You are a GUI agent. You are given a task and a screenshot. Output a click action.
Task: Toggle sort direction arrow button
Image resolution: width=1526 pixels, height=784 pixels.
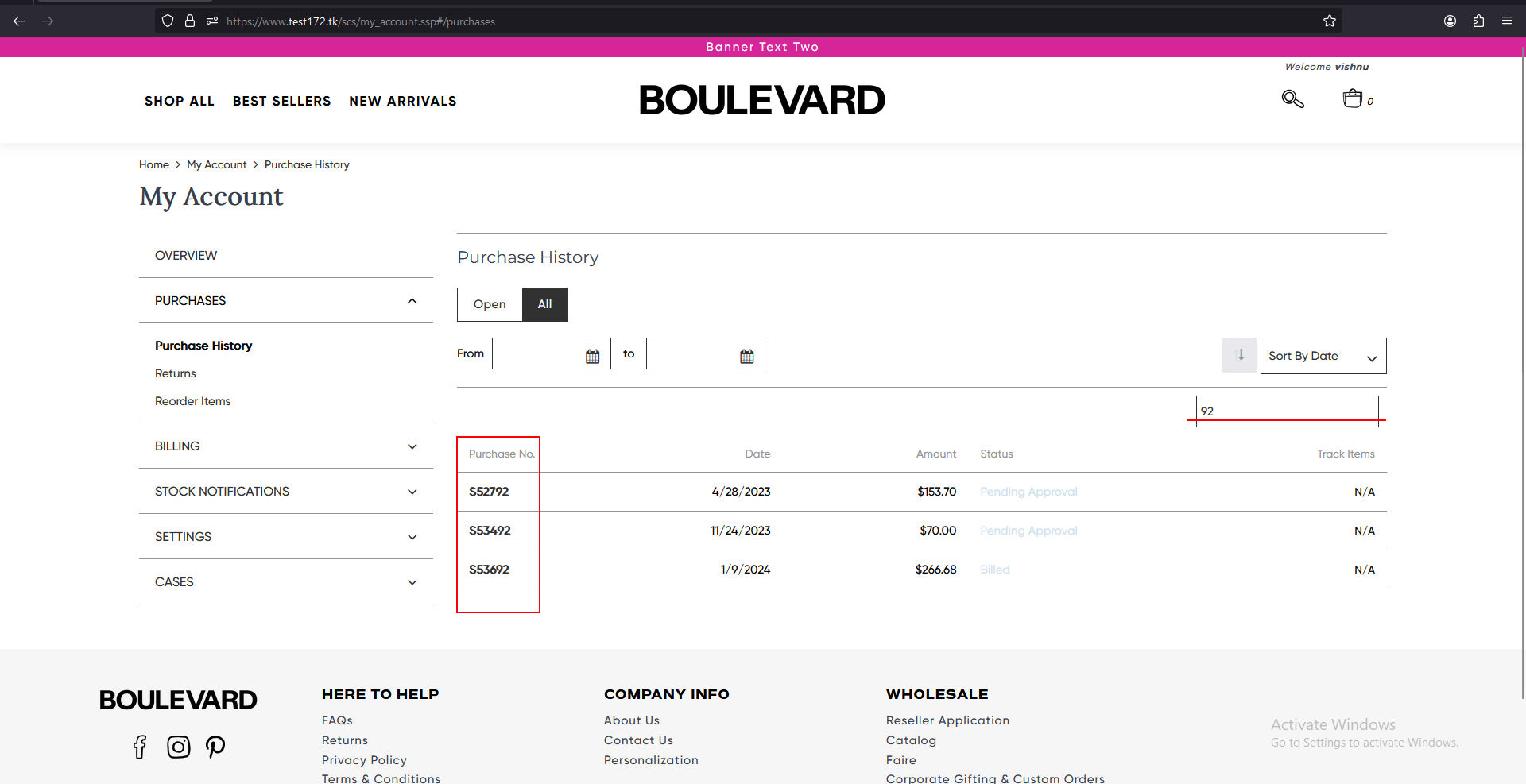1239,355
